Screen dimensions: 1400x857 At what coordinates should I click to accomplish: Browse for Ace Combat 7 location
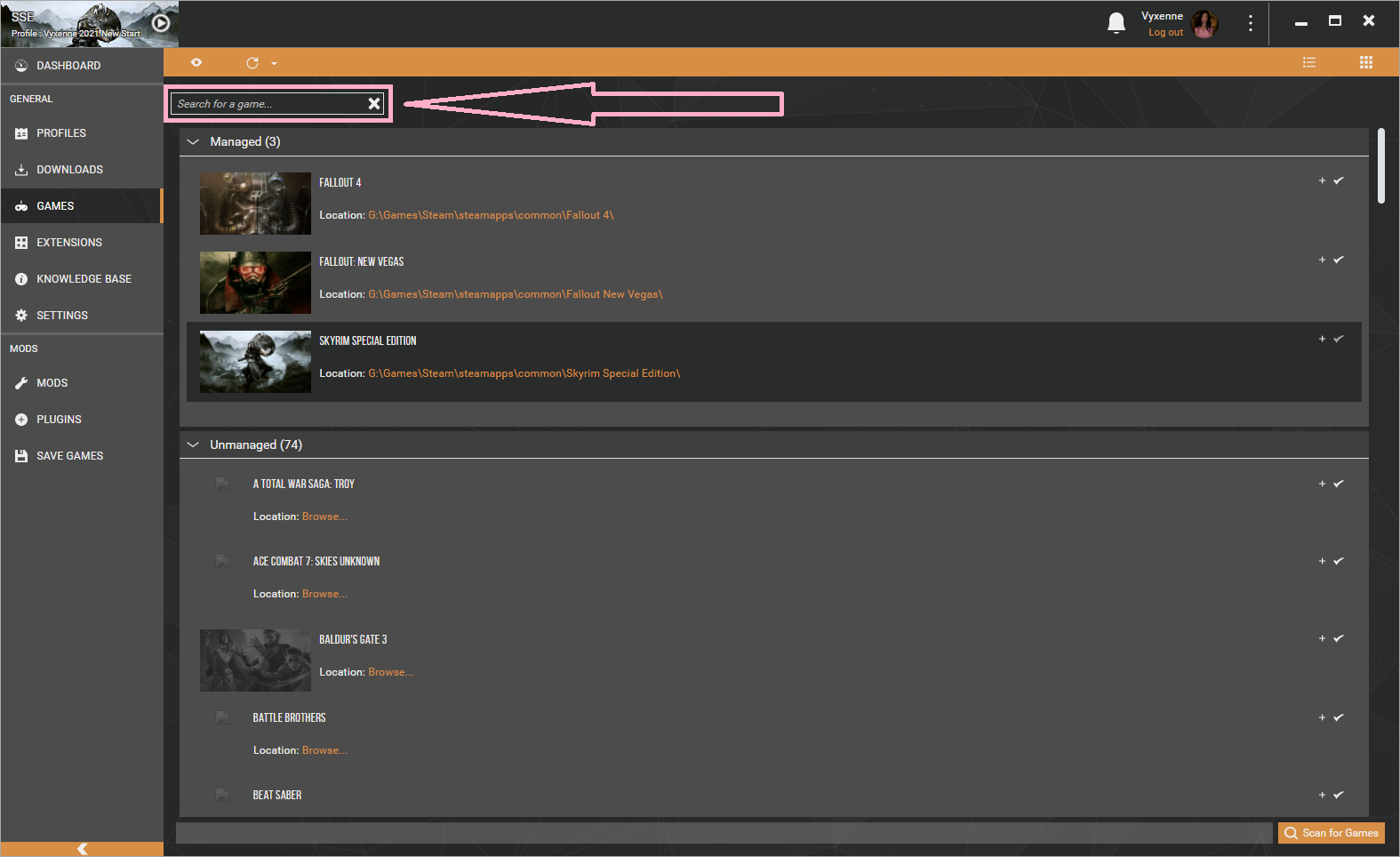pyautogui.click(x=324, y=594)
